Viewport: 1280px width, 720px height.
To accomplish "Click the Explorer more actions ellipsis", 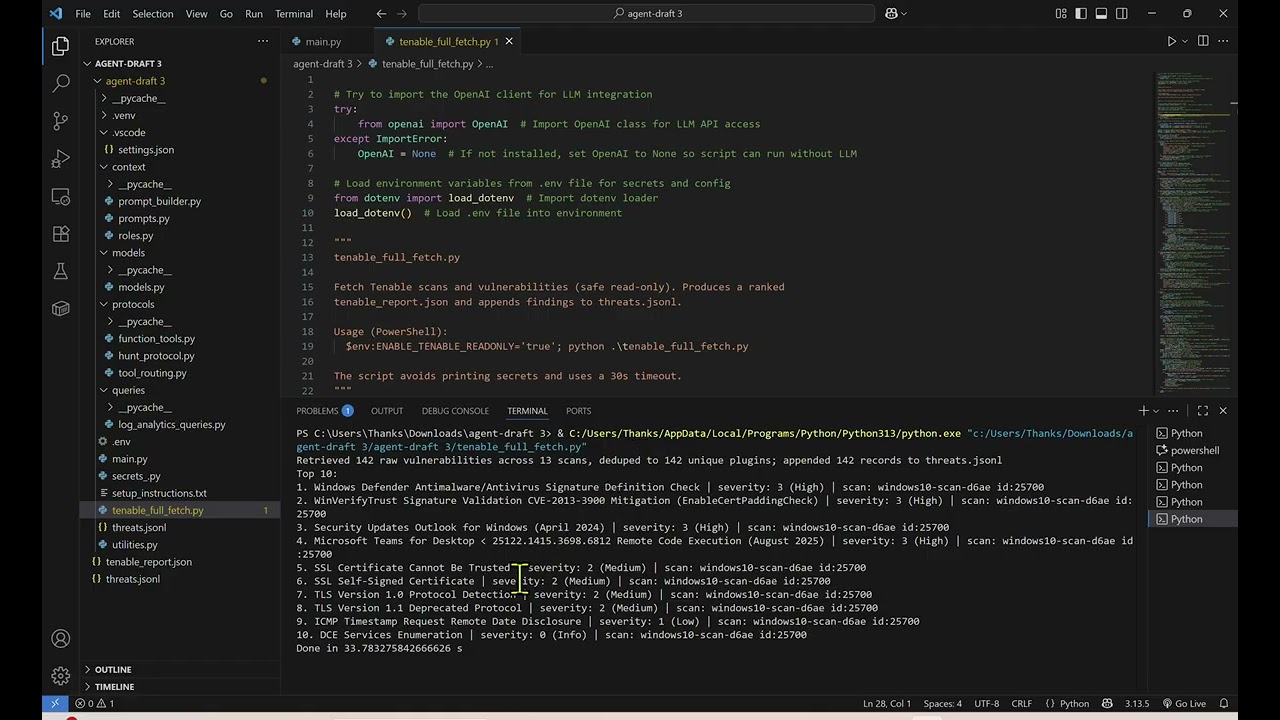I will point(263,41).
